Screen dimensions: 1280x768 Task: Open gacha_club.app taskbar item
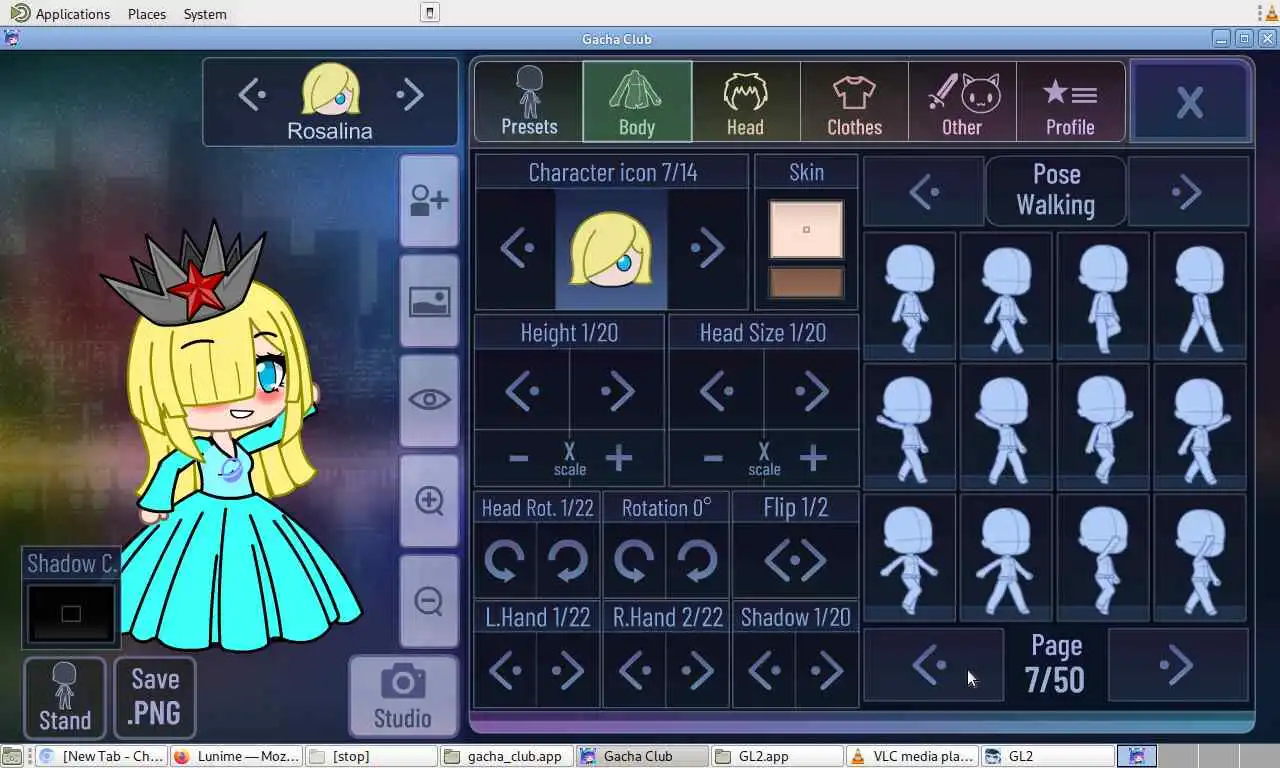point(505,756)
